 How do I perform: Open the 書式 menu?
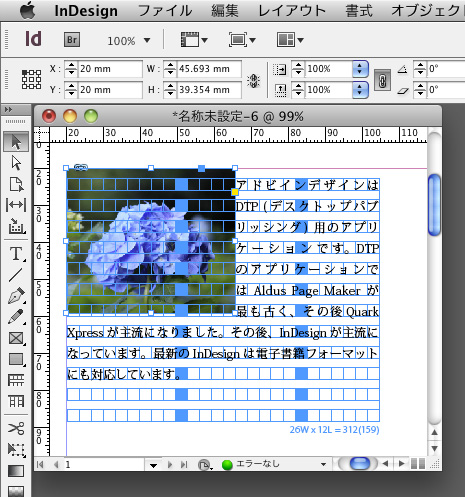(x=359, y=11)
